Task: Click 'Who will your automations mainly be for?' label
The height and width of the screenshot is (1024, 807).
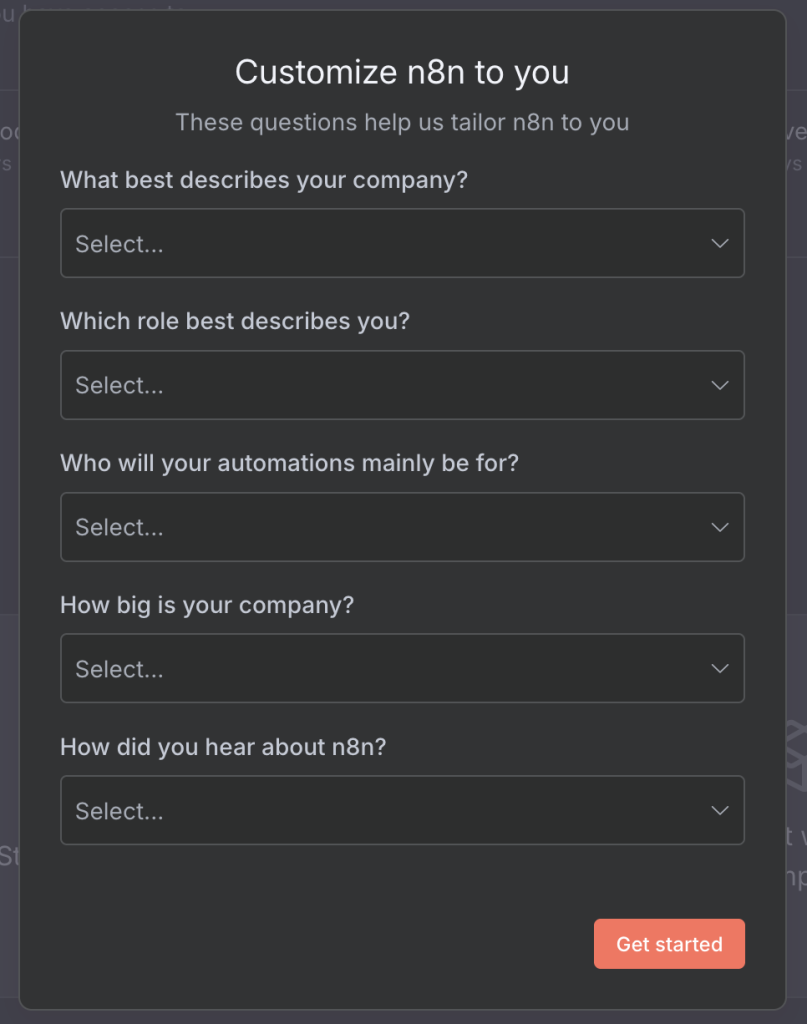Action: (289, 464)
